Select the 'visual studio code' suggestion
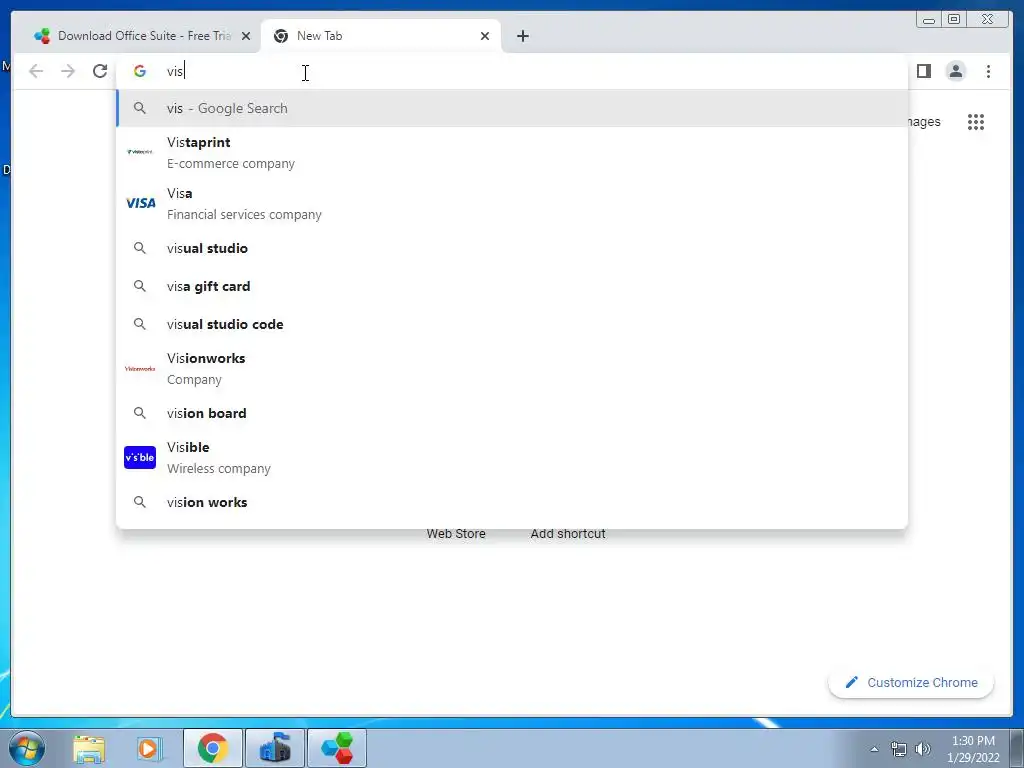 point(512,324)
